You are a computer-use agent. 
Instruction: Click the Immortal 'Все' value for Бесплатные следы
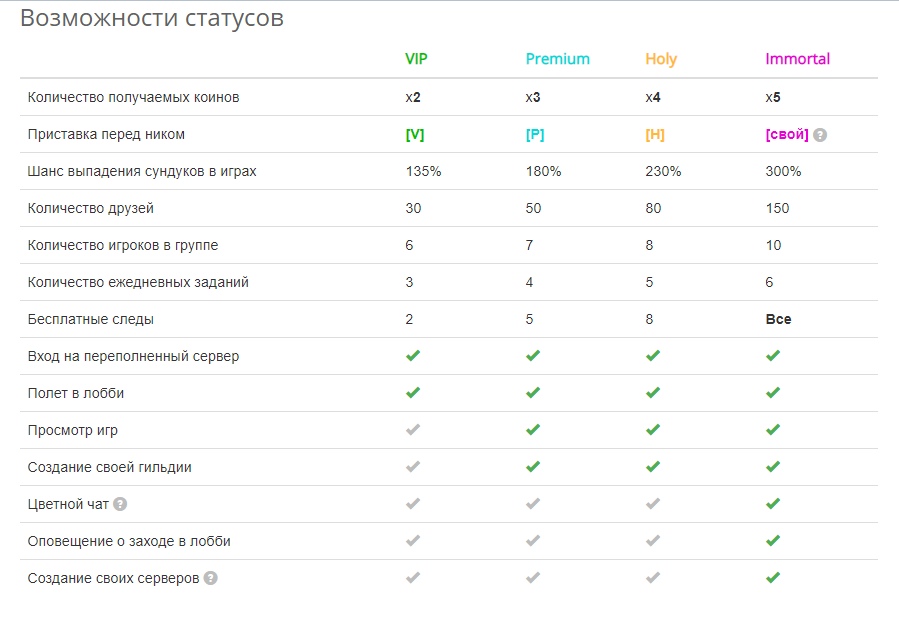tap(778, 319)
